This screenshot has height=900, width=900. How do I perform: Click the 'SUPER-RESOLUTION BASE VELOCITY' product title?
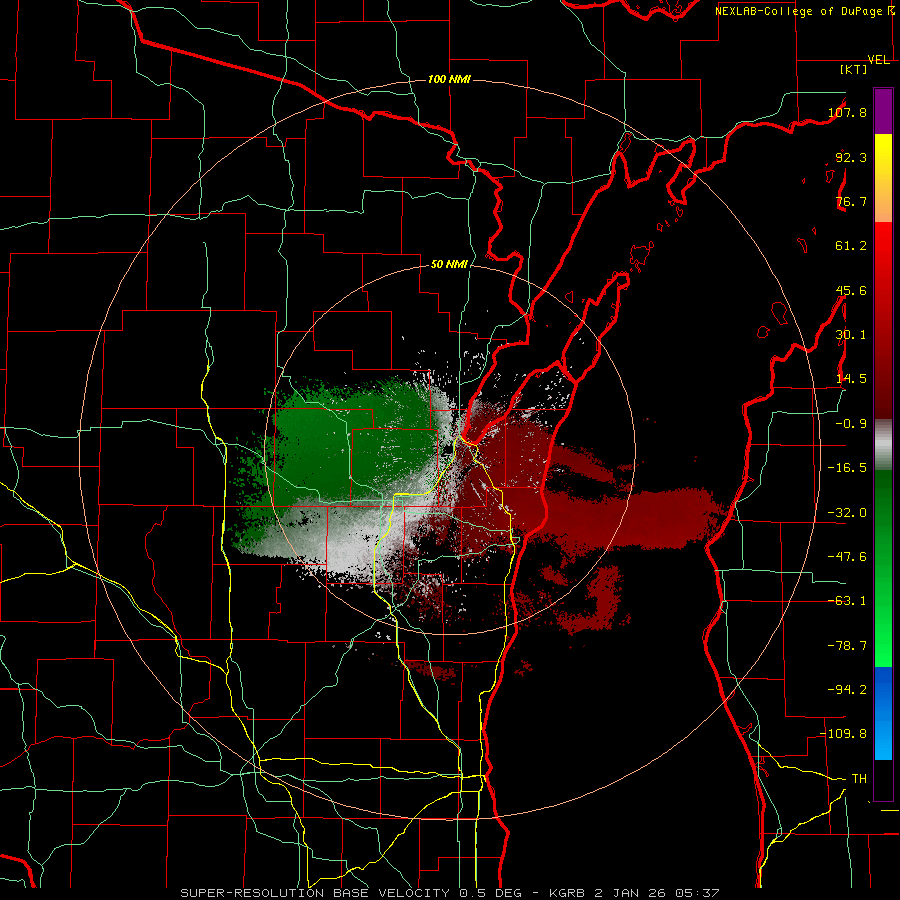[x=315, y=893]
